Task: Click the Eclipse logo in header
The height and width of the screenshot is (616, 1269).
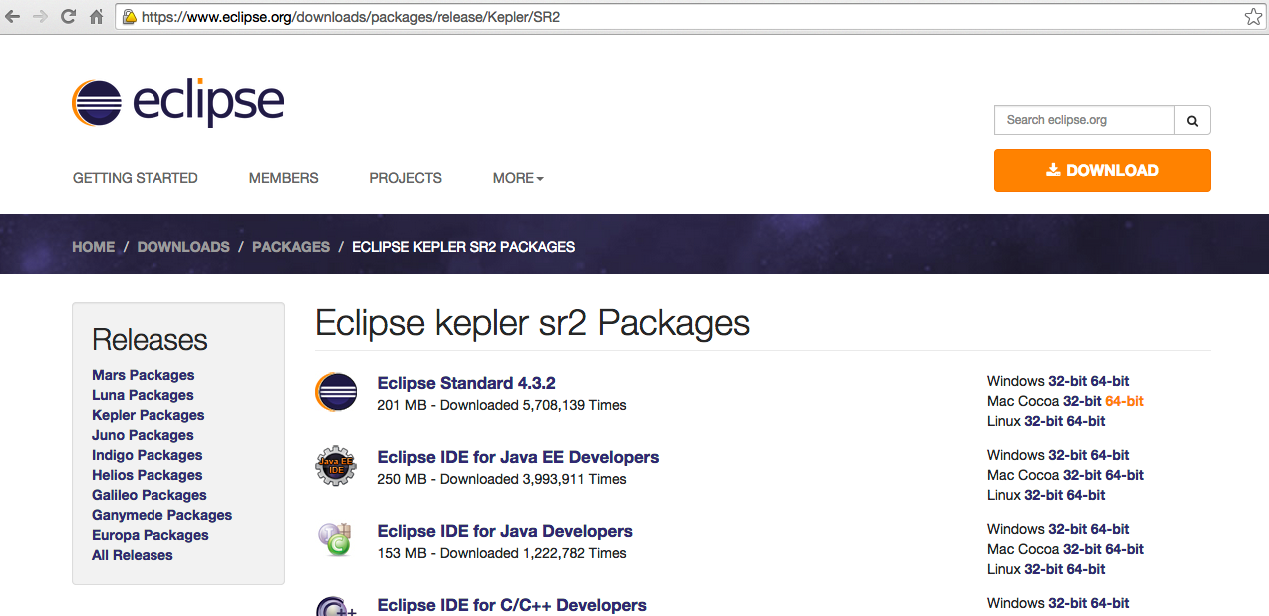Action: (178, 102)
